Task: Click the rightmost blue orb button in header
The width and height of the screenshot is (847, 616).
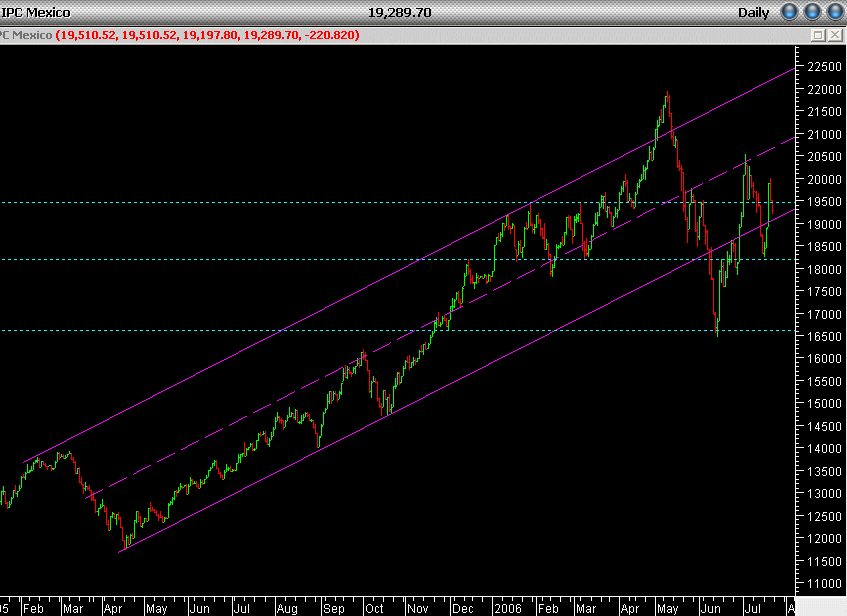Action: click(836, 12)
